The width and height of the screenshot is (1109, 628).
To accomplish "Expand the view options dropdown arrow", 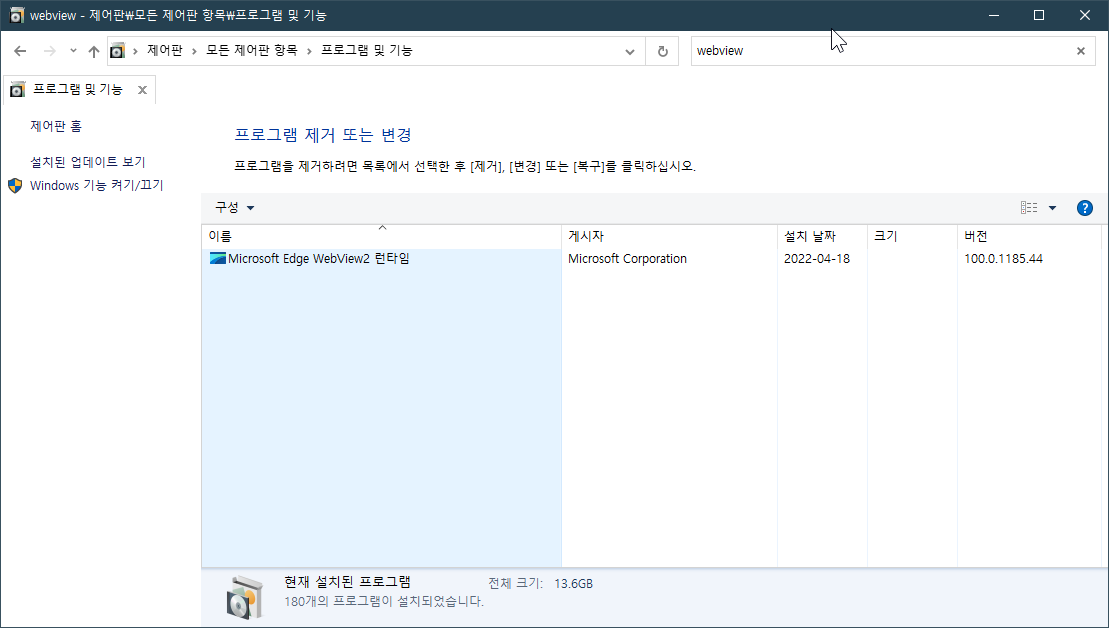I will click(1052, 208).
